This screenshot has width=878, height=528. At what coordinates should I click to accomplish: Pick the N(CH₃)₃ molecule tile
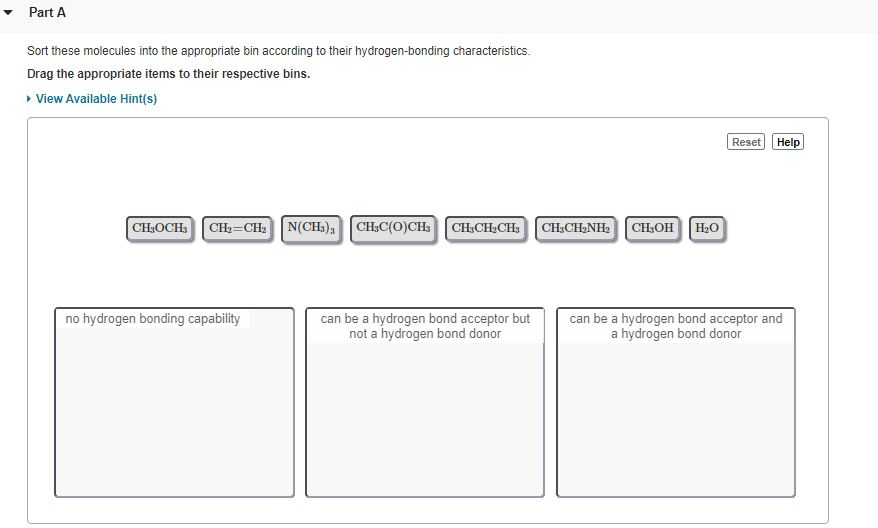(x=311, y=228)
